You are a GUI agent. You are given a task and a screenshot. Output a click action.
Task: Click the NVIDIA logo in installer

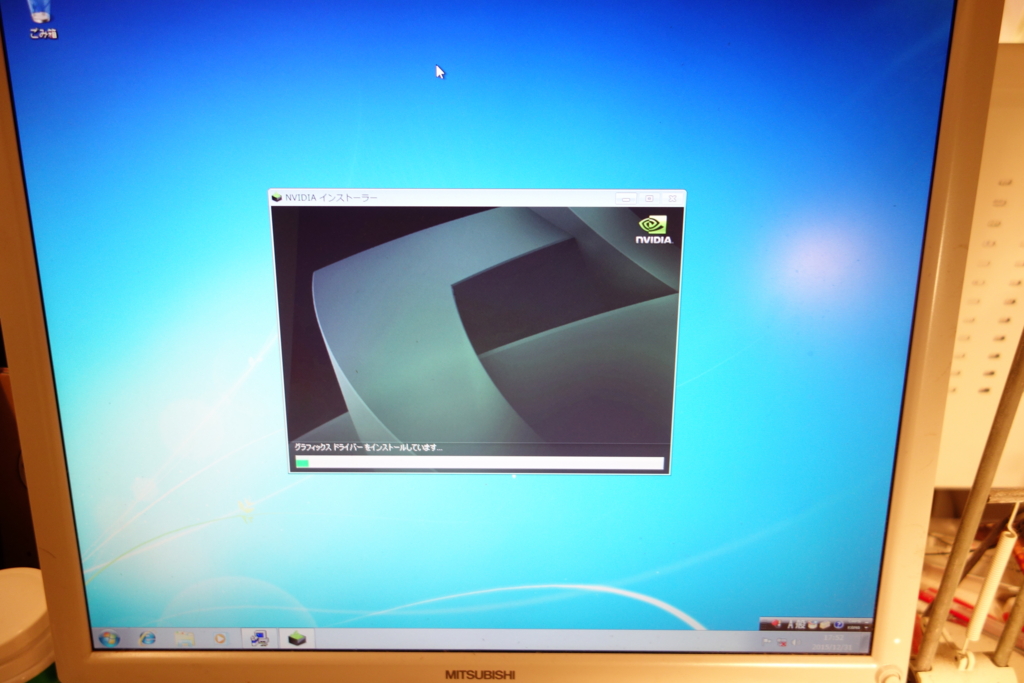(x=654, y=230)
